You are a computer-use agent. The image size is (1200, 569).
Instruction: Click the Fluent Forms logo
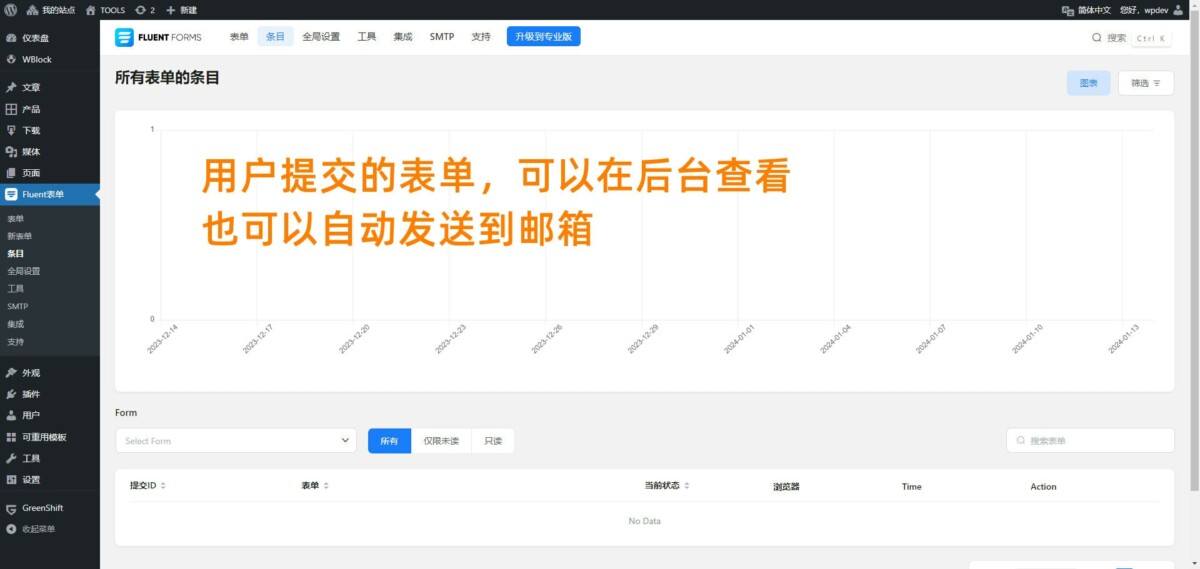(158, 37)
